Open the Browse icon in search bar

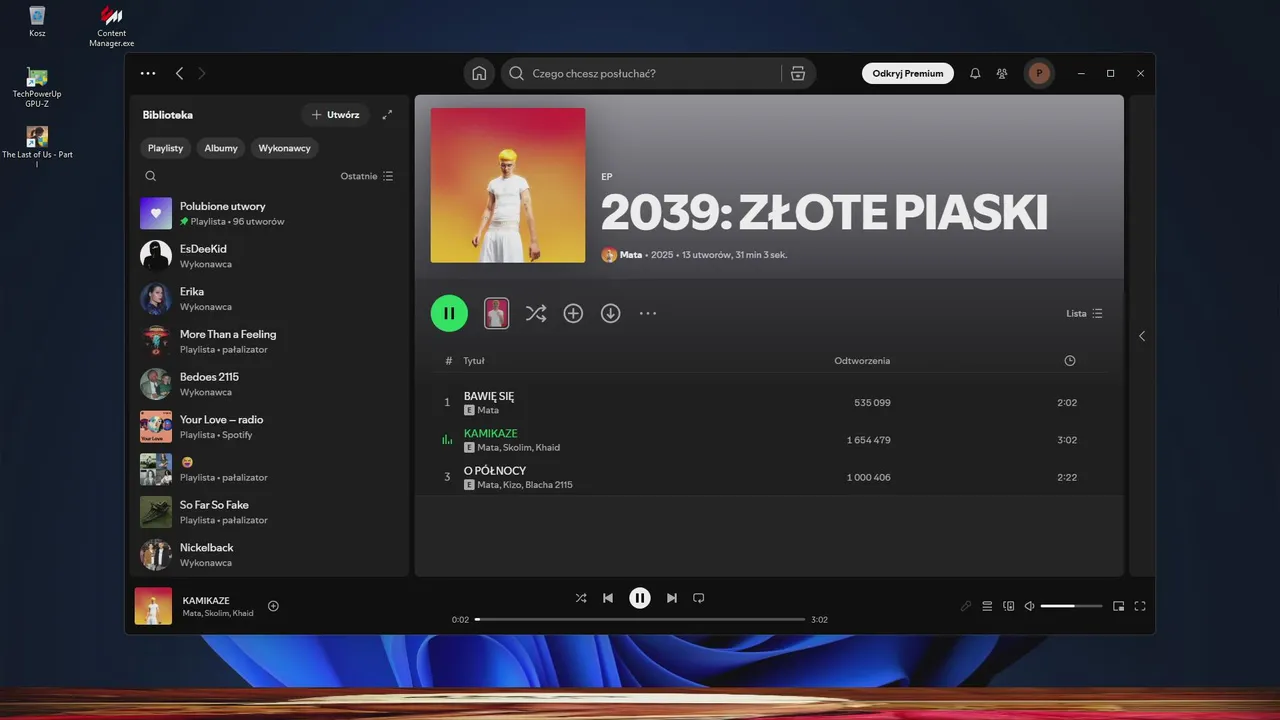pos(797,73)
